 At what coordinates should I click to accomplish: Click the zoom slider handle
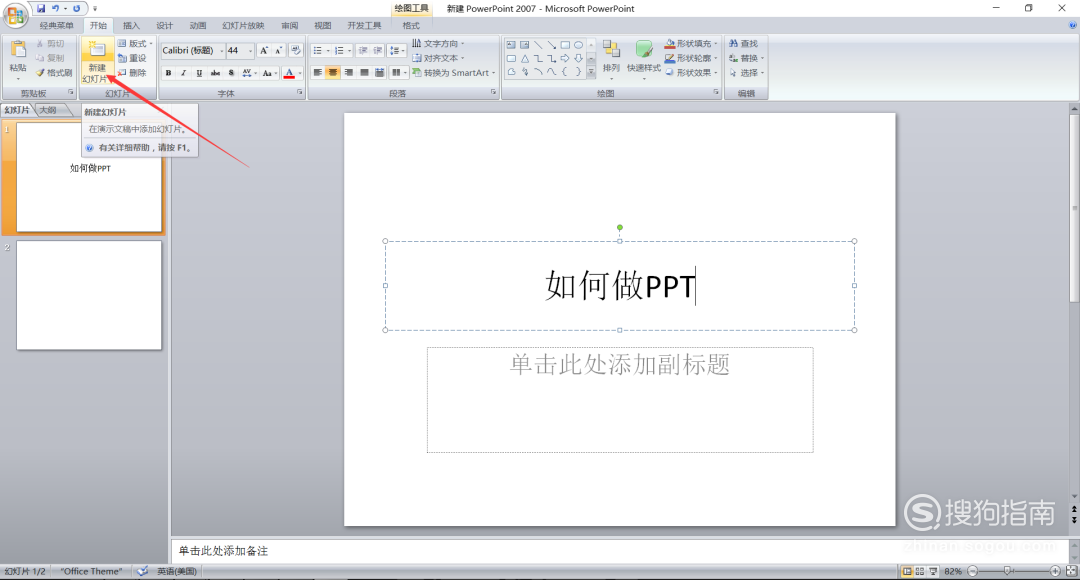1007,571
